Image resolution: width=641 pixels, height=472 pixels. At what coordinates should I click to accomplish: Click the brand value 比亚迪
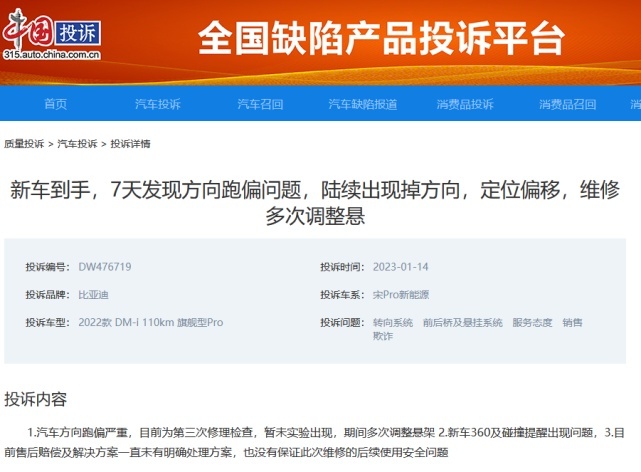[93, 295]
